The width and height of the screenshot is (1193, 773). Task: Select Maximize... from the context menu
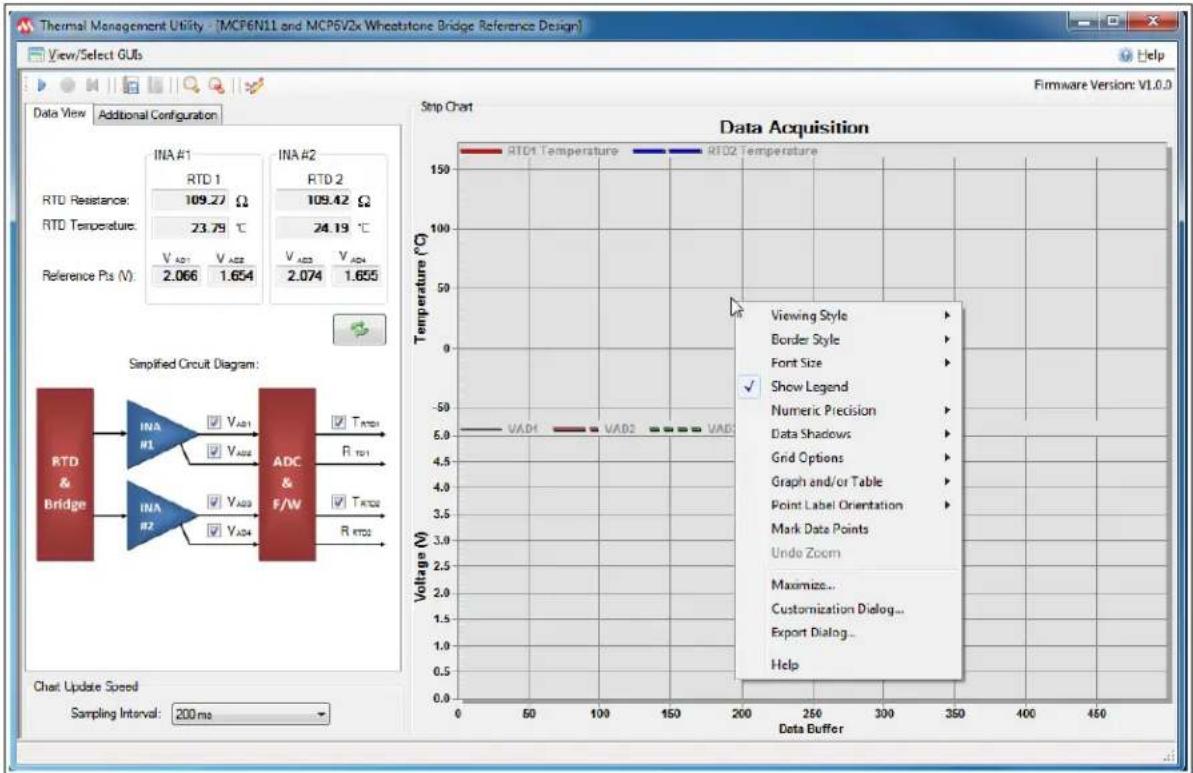tap(803, 585)
